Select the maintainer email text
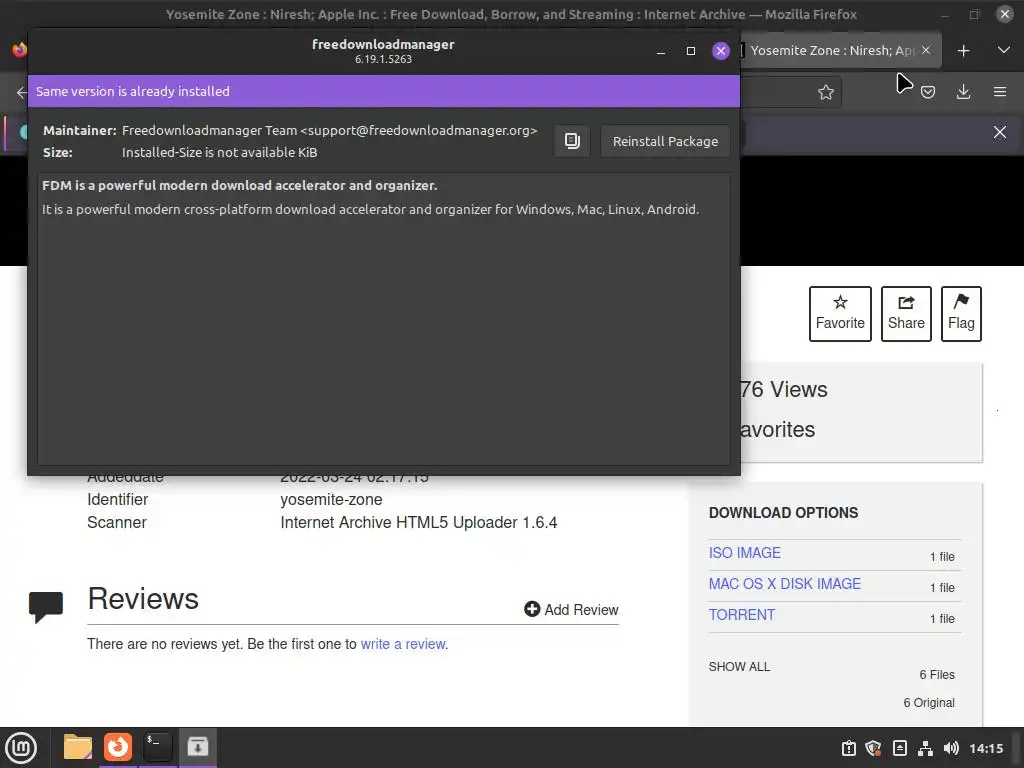1024x768 pixels. coord(419,131)
